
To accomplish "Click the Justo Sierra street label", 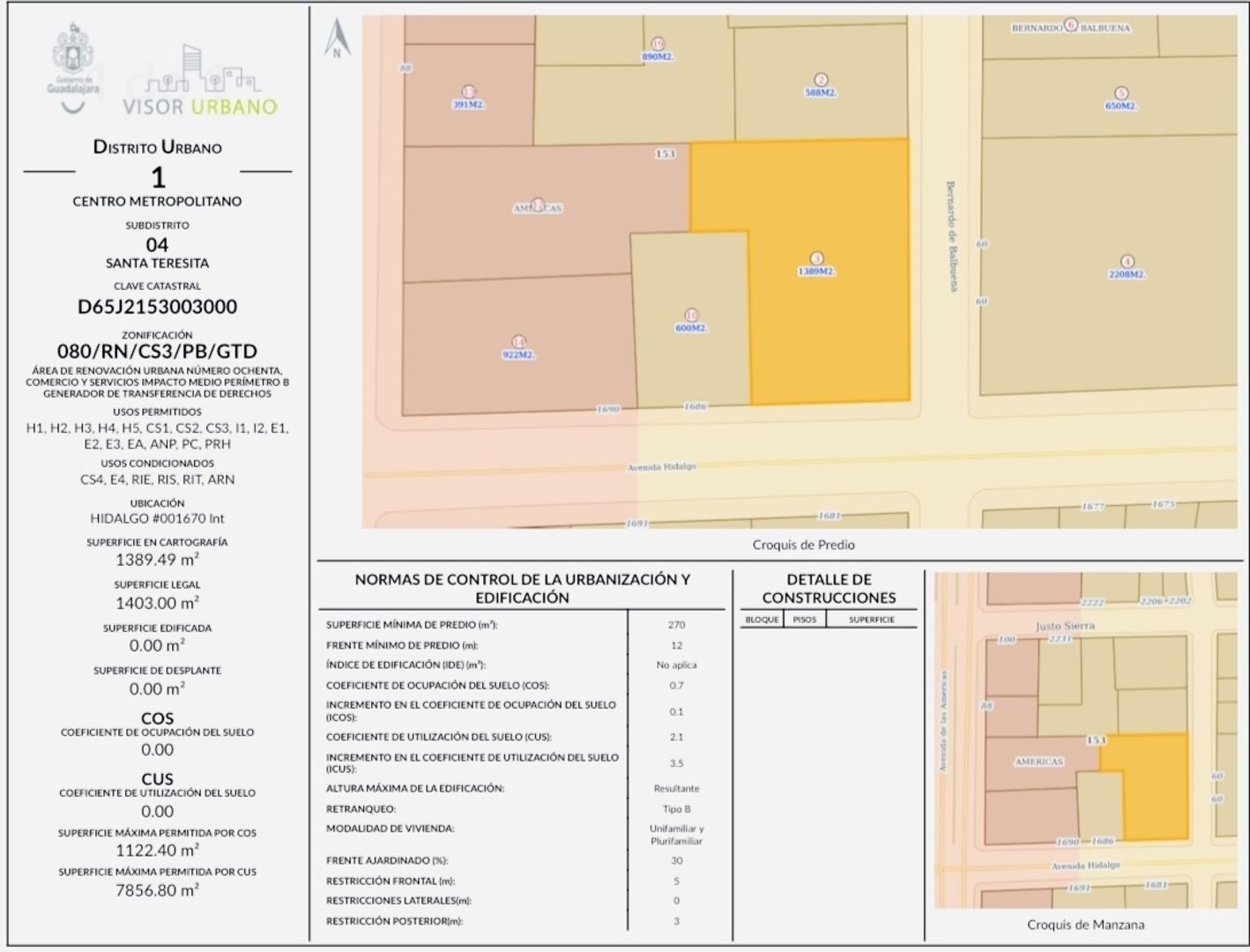I will [x=1066, y=626].
